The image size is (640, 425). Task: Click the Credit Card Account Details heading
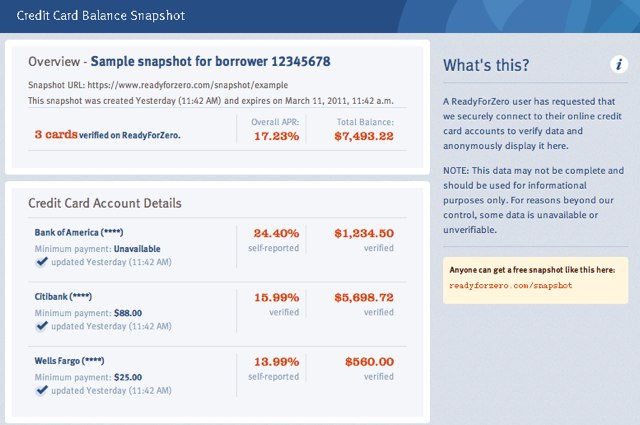click(x=105, y=203)
